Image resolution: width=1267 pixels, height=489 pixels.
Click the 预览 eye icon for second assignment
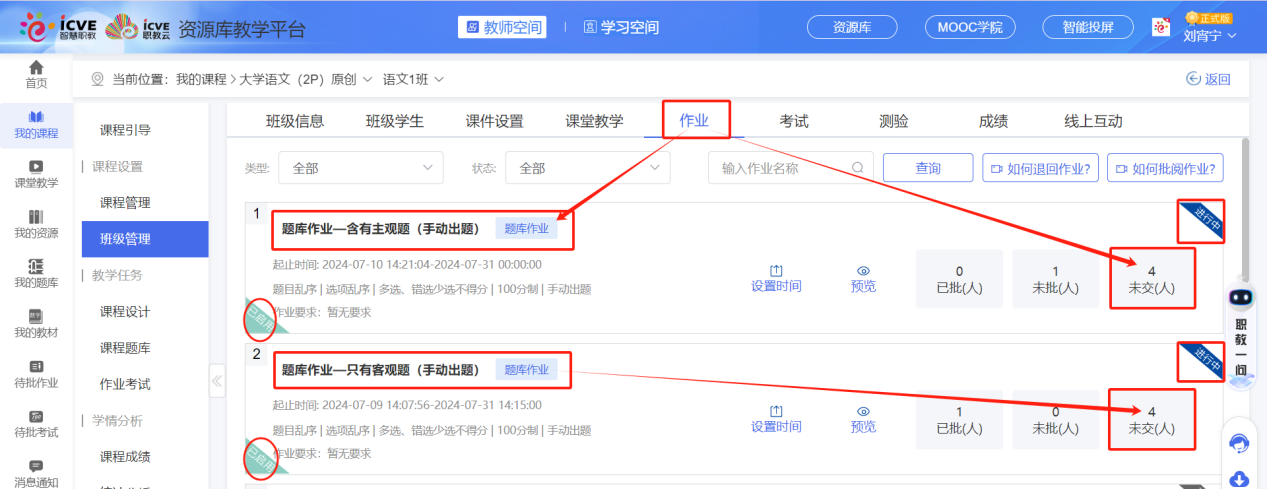pyautogui.click(x=863, y=410)
